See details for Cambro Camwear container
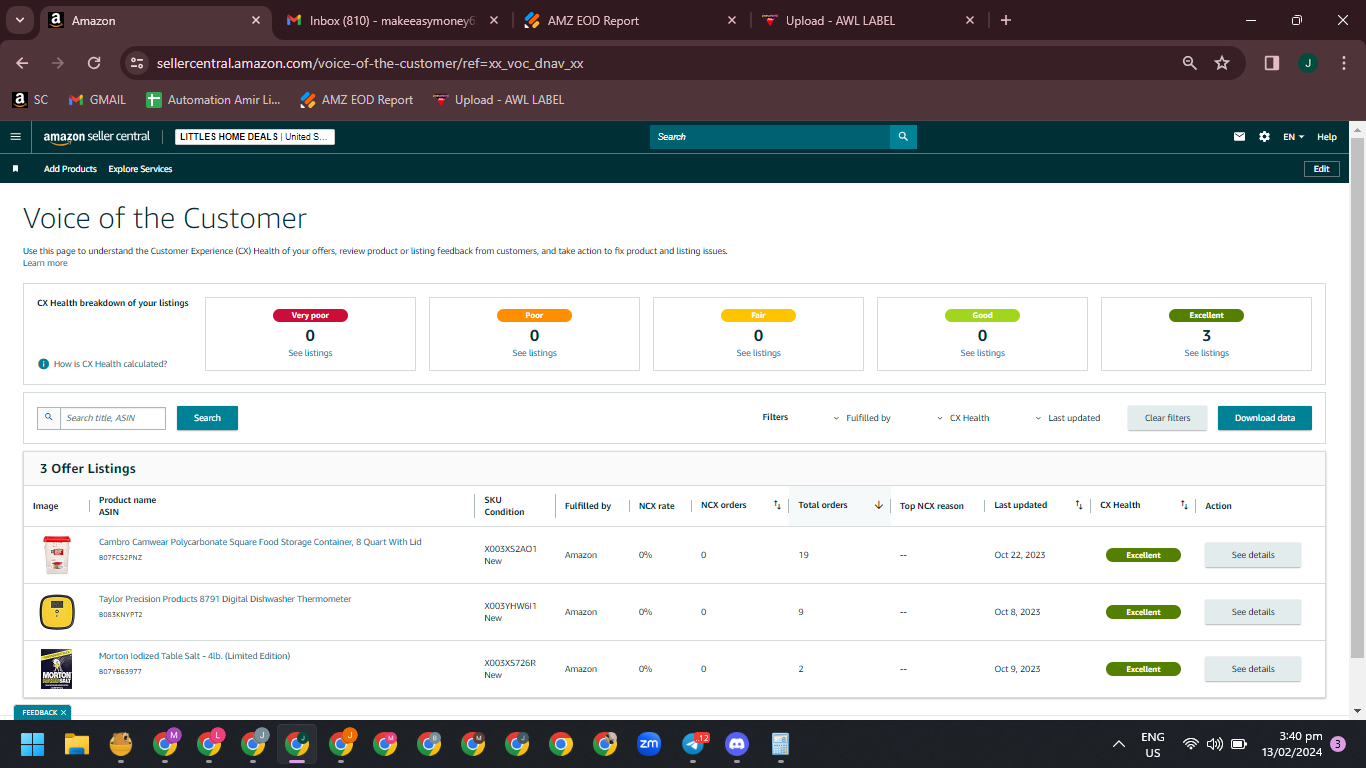Viewport: 1366px width, 768px height. [x=1253, y=555]
